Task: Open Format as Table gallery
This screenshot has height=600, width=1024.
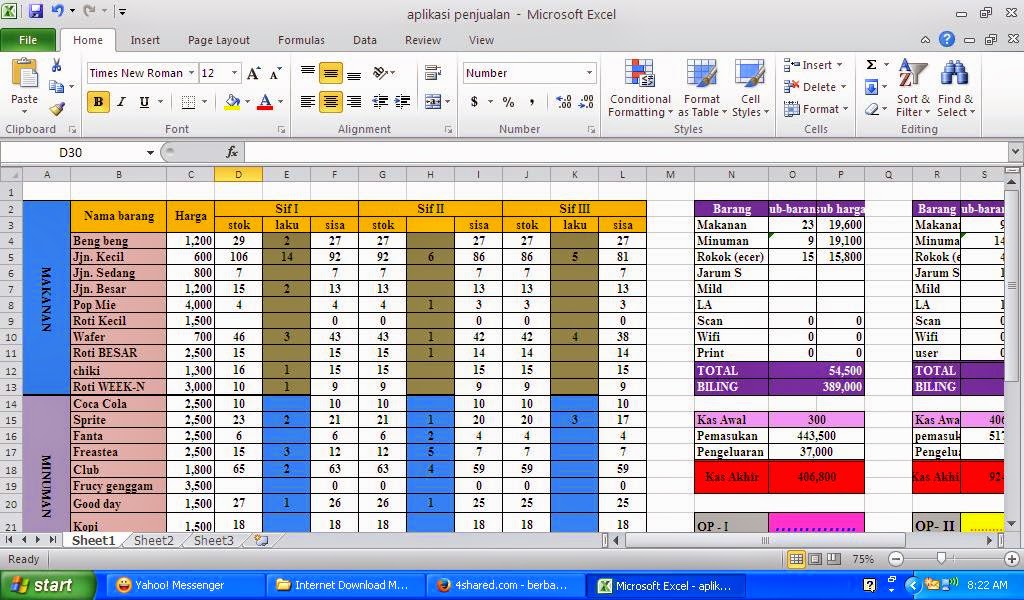Action: tap(702, 88)
